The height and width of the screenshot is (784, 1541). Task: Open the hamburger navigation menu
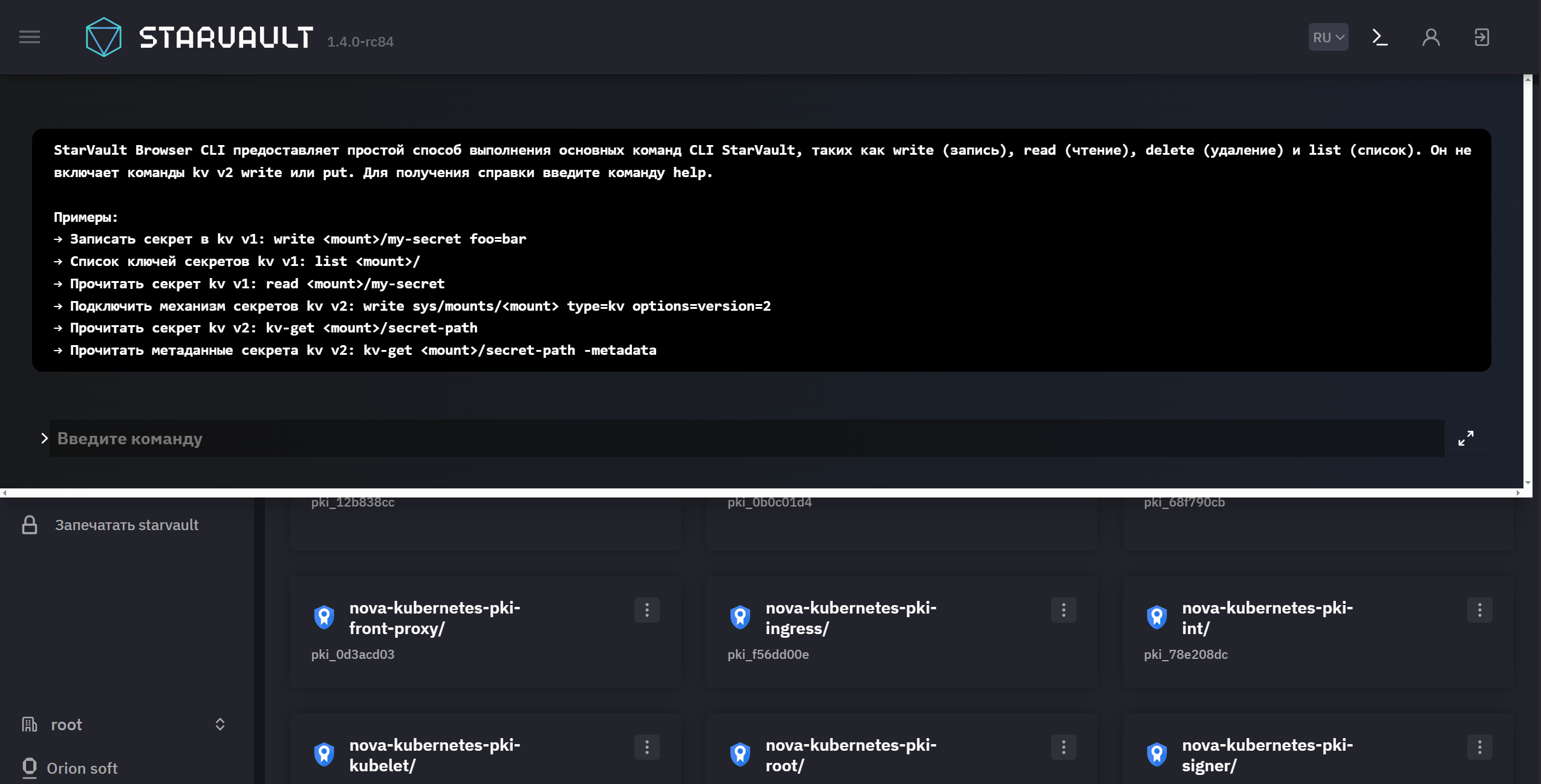(29, 37)
